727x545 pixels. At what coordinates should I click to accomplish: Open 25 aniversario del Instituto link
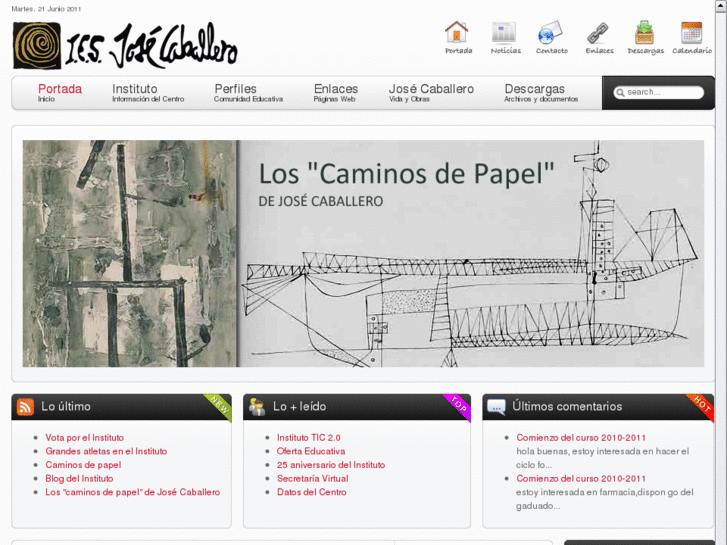click(x=331, y=465)
